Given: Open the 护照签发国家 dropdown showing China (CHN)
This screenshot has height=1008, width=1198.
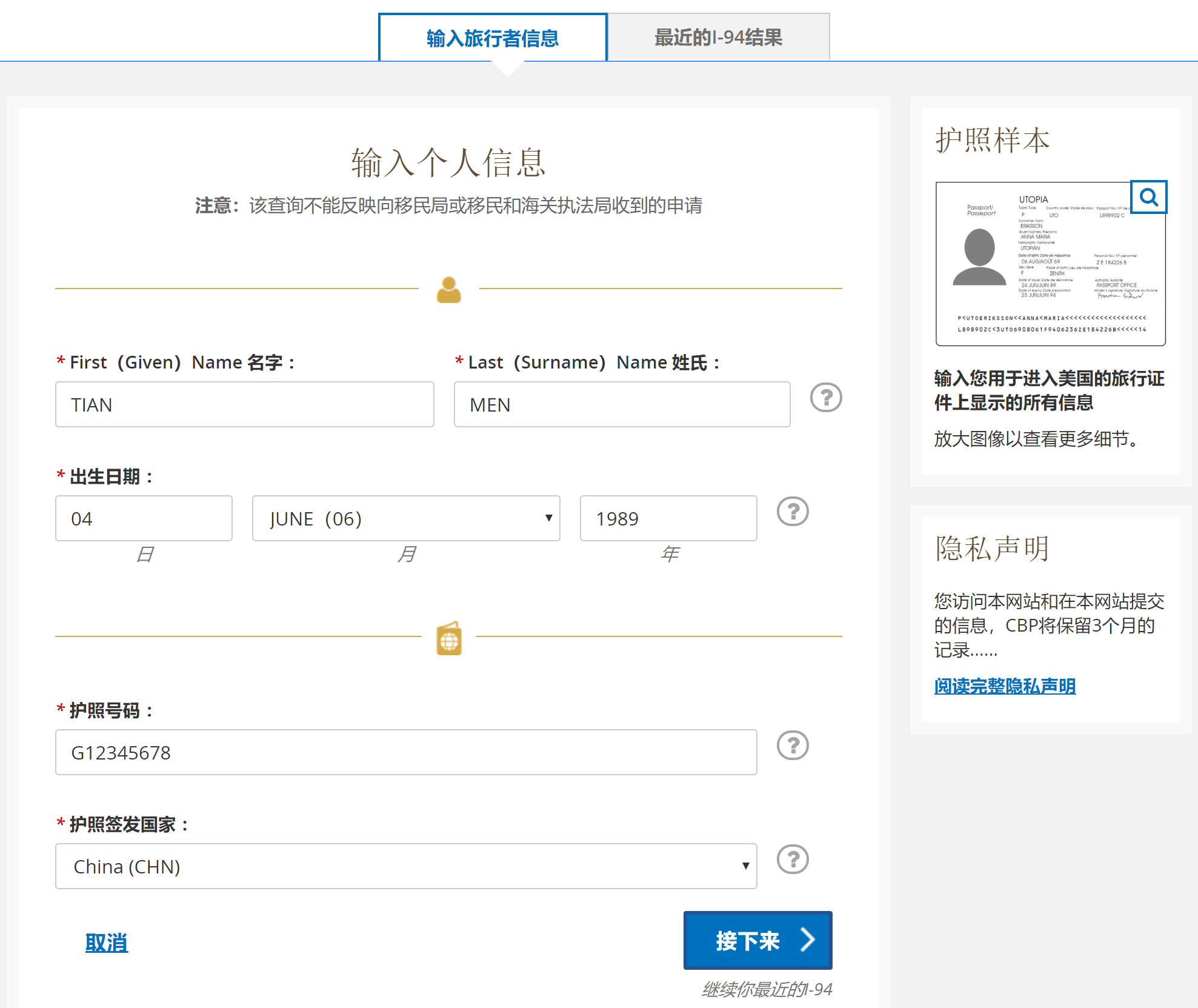Looking at the screenshot, I should pos(406,866).
